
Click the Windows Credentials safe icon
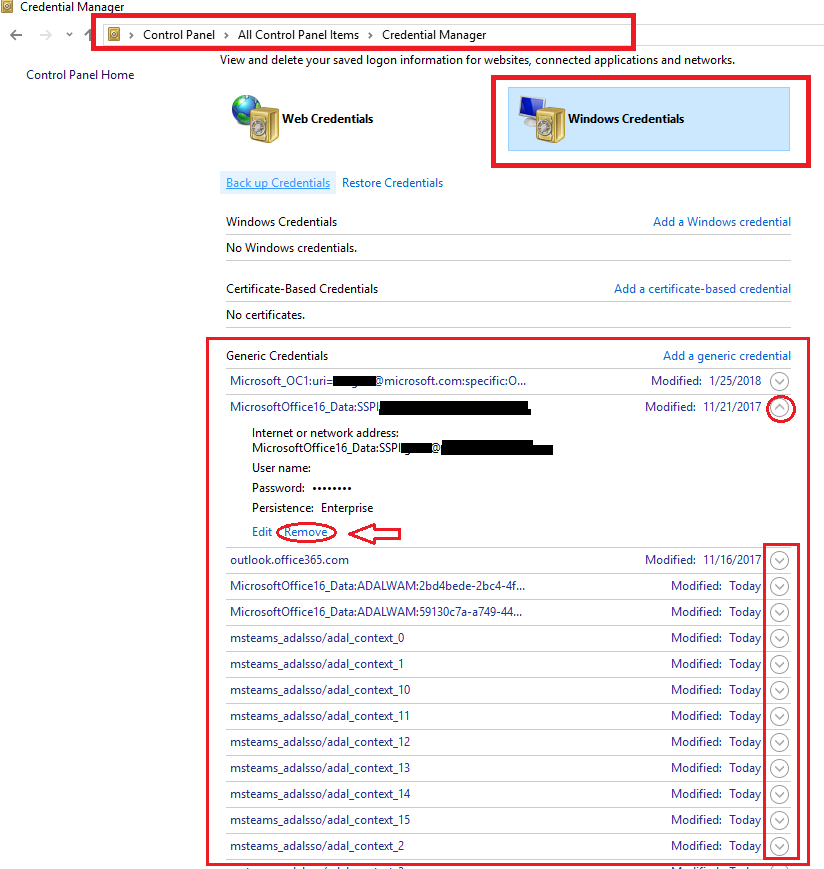[x=542, y=118]
